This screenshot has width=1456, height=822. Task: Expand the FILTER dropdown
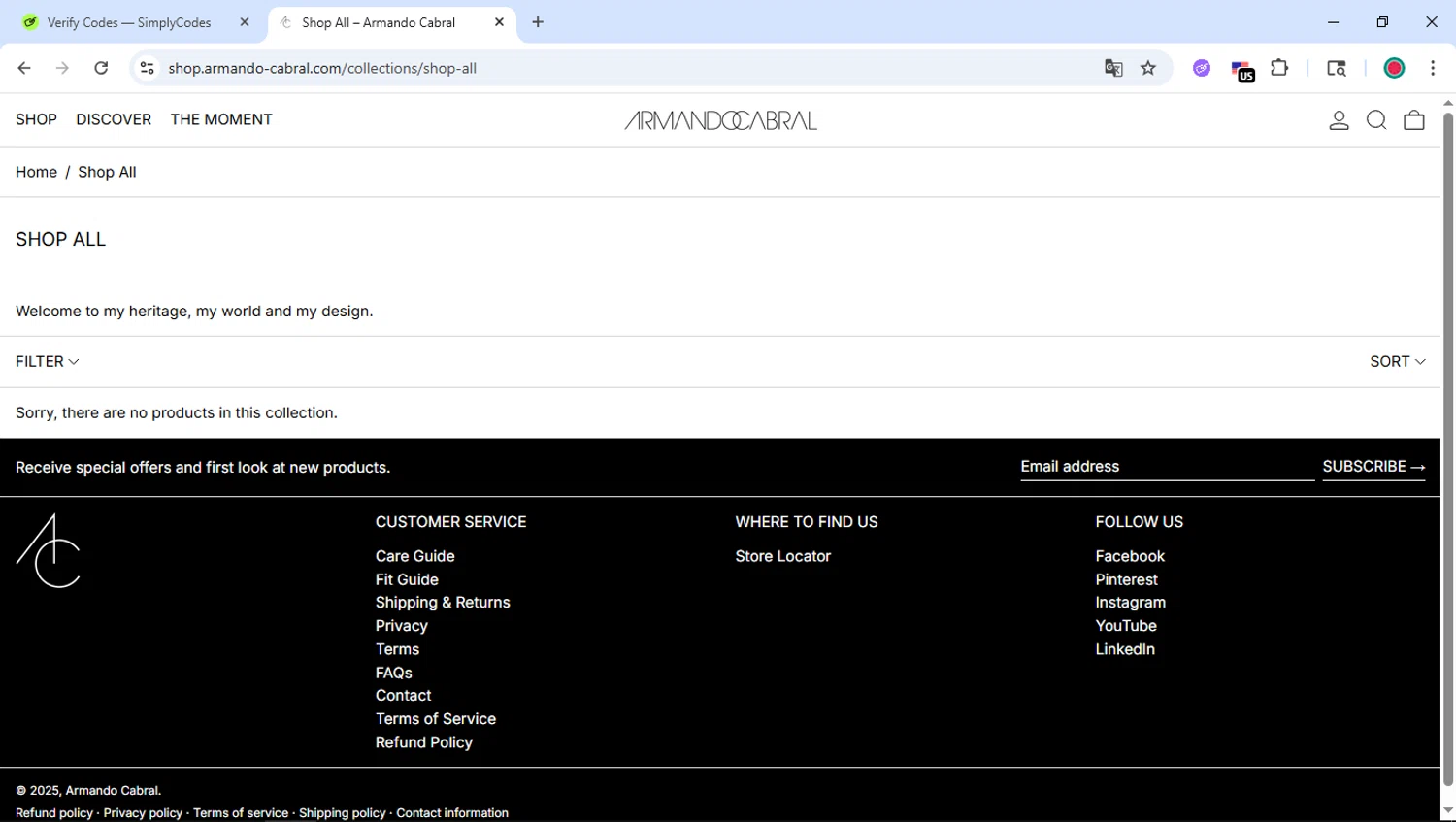[x=47, y=361]
